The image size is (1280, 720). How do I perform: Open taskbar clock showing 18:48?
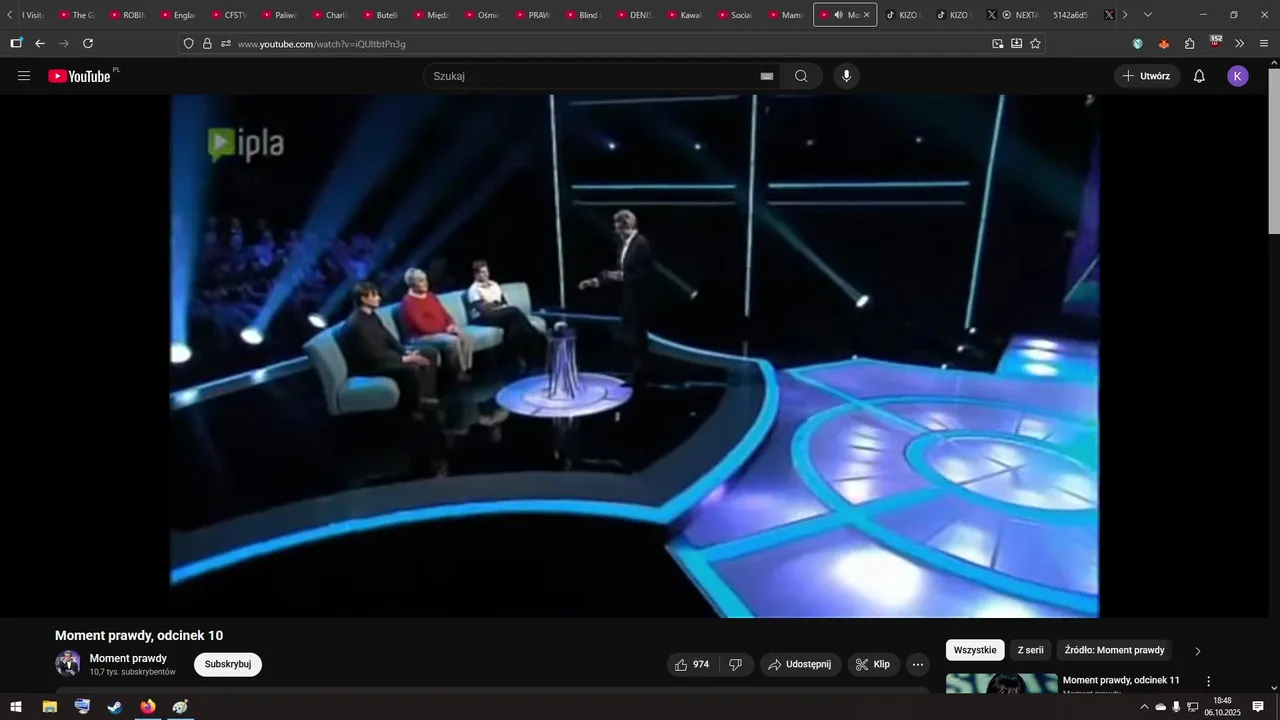tap(1222, 707)
